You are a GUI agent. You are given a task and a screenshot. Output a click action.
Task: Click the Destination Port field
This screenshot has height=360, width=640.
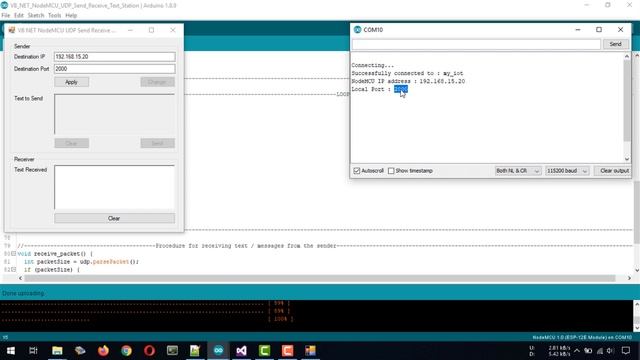click(115, 69)
